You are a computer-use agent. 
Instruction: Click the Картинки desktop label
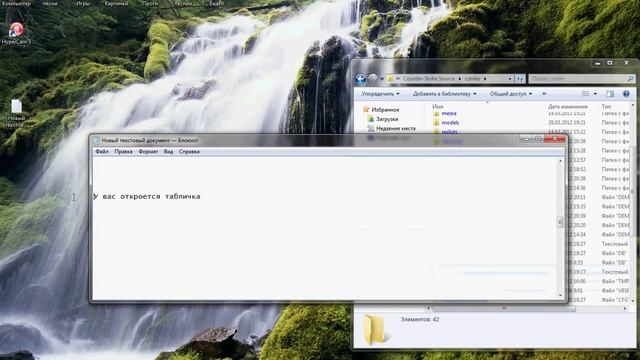point(116,3)
